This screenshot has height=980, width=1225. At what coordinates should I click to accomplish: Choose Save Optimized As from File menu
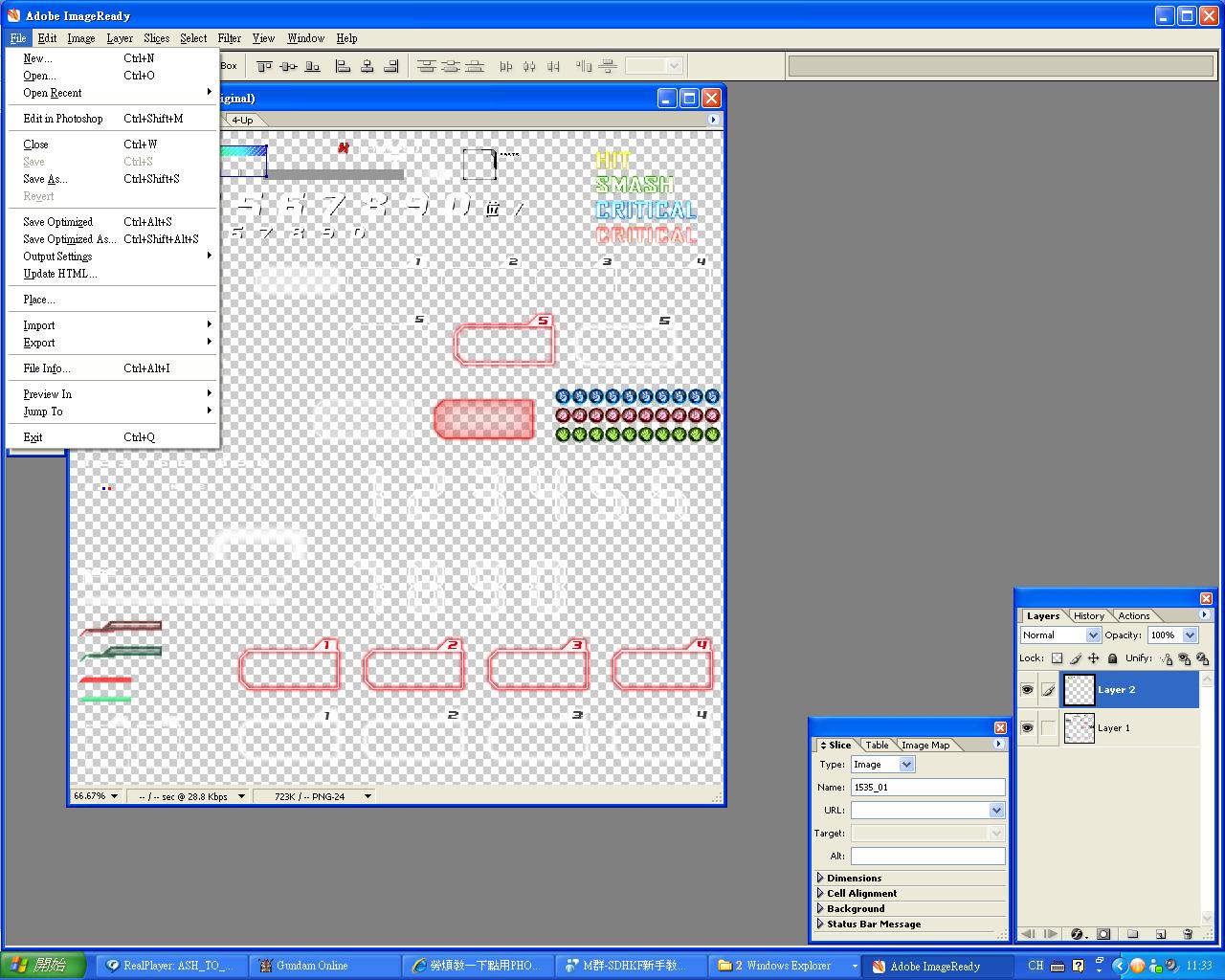click(69, 239)
